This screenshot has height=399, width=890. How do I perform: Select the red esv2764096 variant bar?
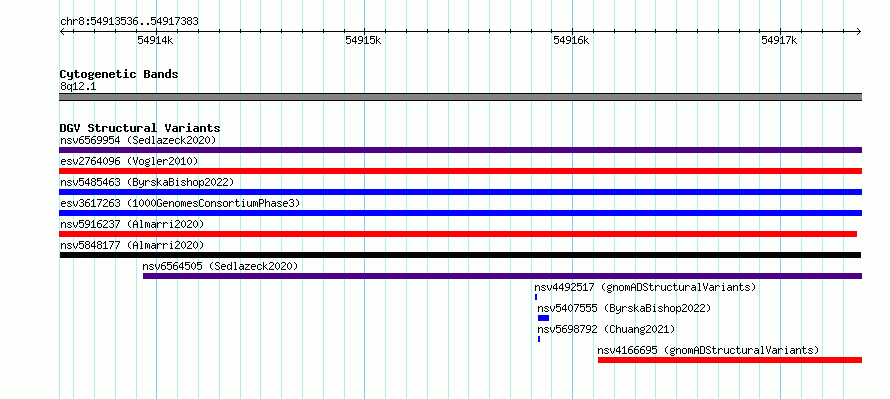click(x=460, y=171)
